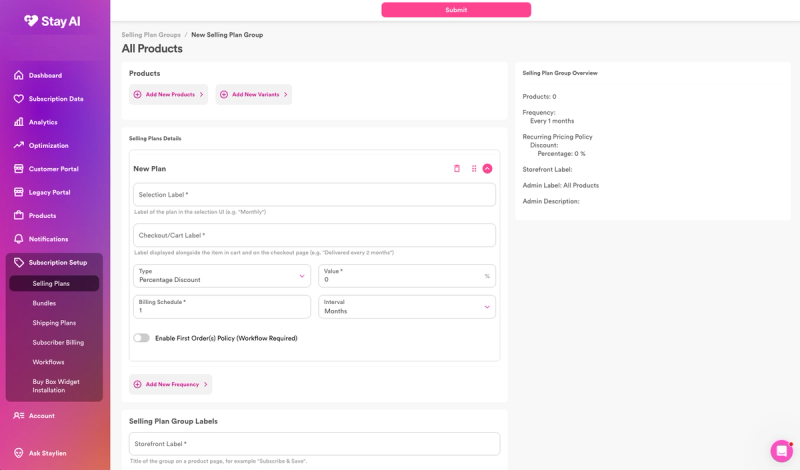This screenshot has height=470, width=800.
Task: Go to Subscription Data page
Action: coord(54,98)
